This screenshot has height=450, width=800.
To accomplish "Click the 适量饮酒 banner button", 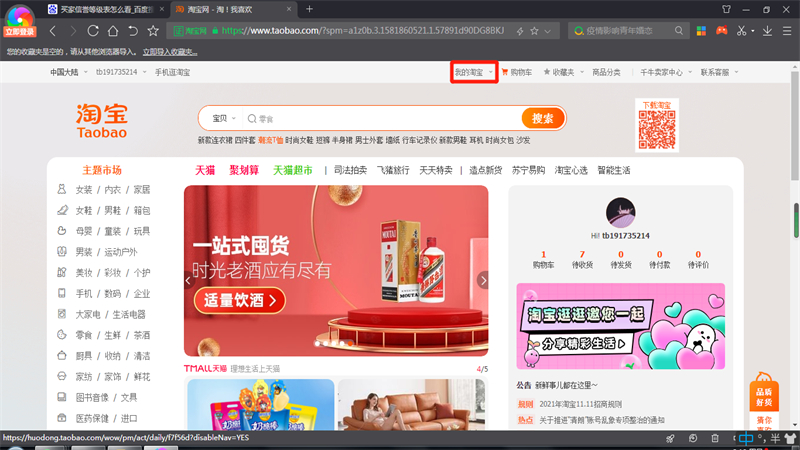I will [239, 300].
